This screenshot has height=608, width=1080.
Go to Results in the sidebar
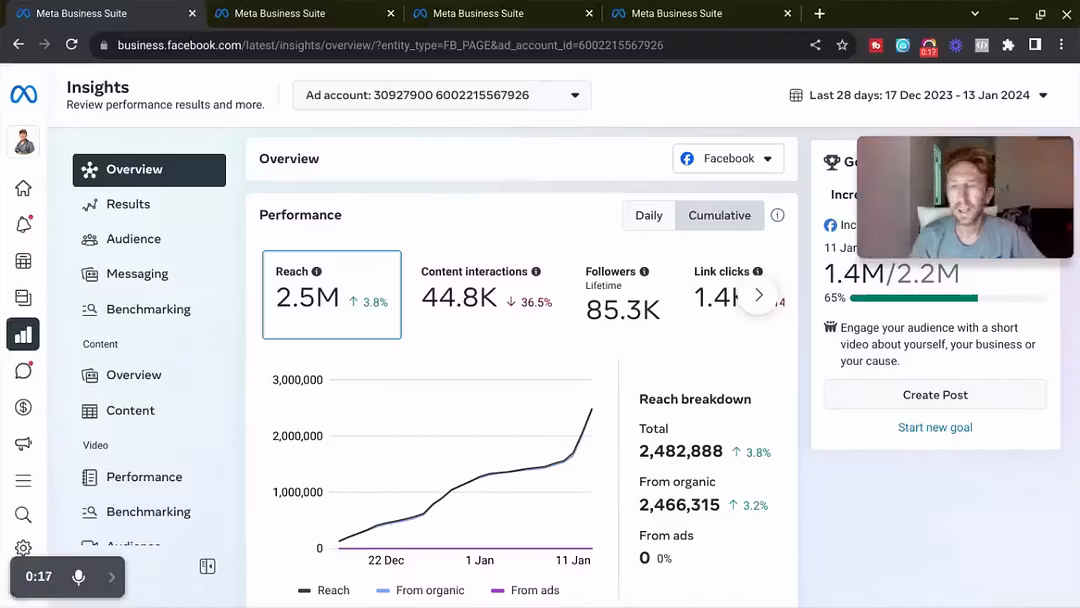(128, 204)
